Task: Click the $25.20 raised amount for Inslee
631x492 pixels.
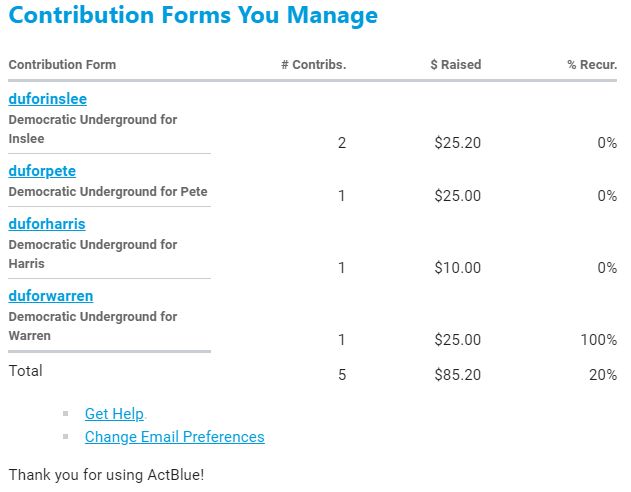Action: 457,143
